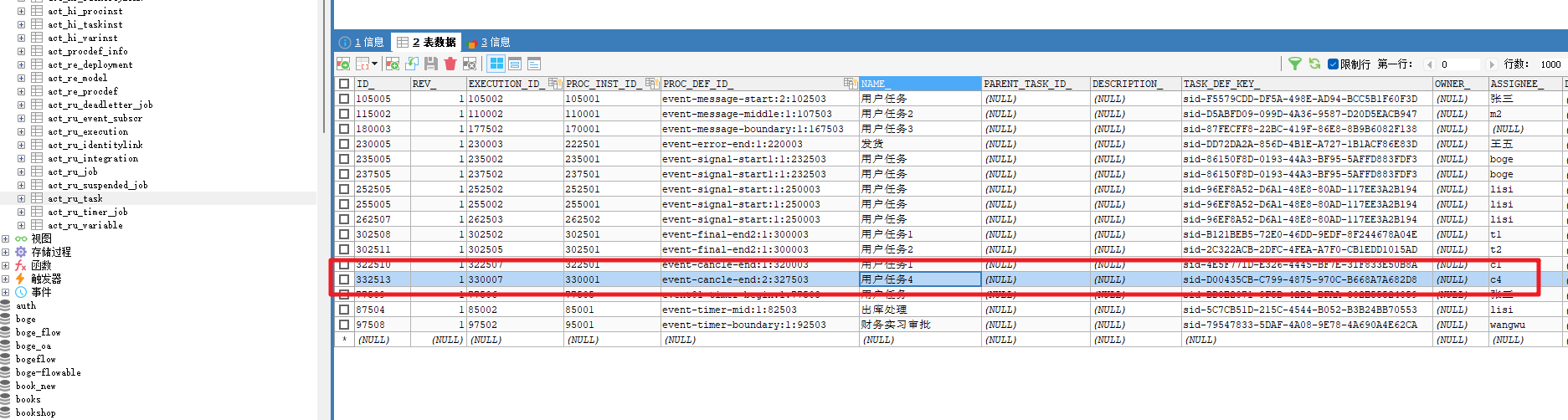Click foreign key icon in PROC_INST_ID_ header
Image resolution: width=1568 pixels, height=420 pixels.
click(x=652, y=84)
